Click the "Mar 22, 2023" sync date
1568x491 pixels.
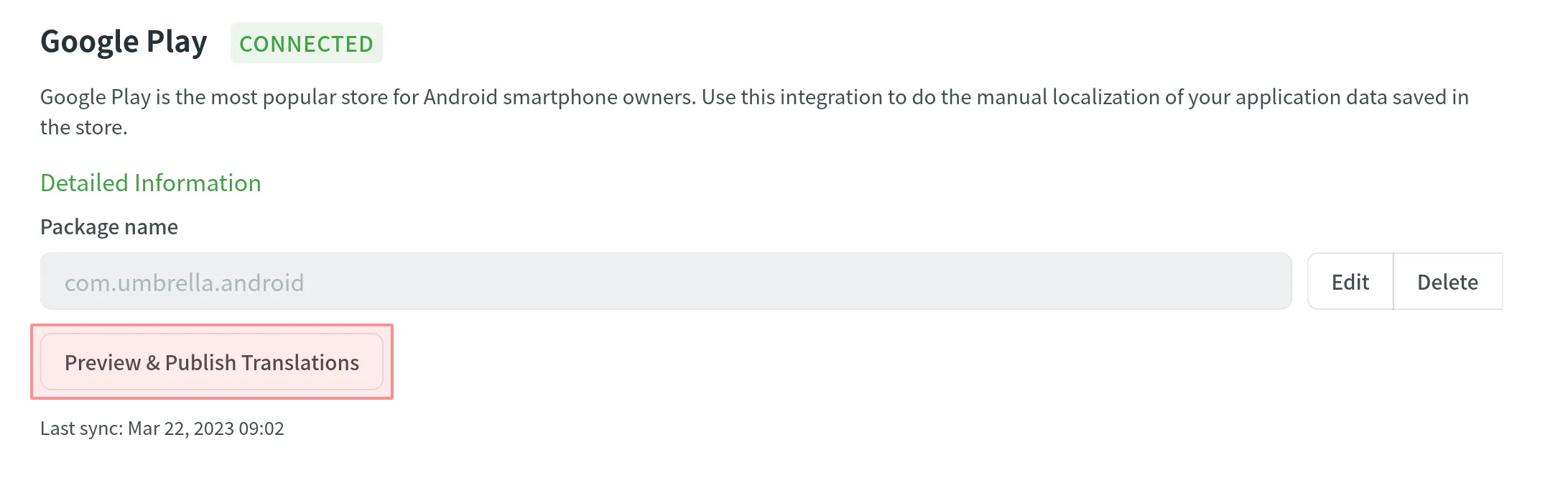pos(181,428)
